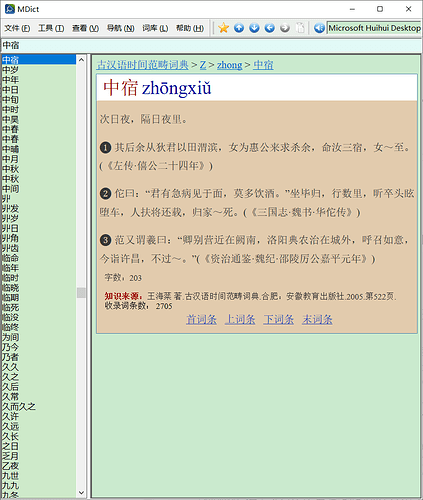The width and height of the screenshot is (423, 500).
Task: Click the zhong breadcrumb link
Action: pyautogui.click(x=229, y=65)
